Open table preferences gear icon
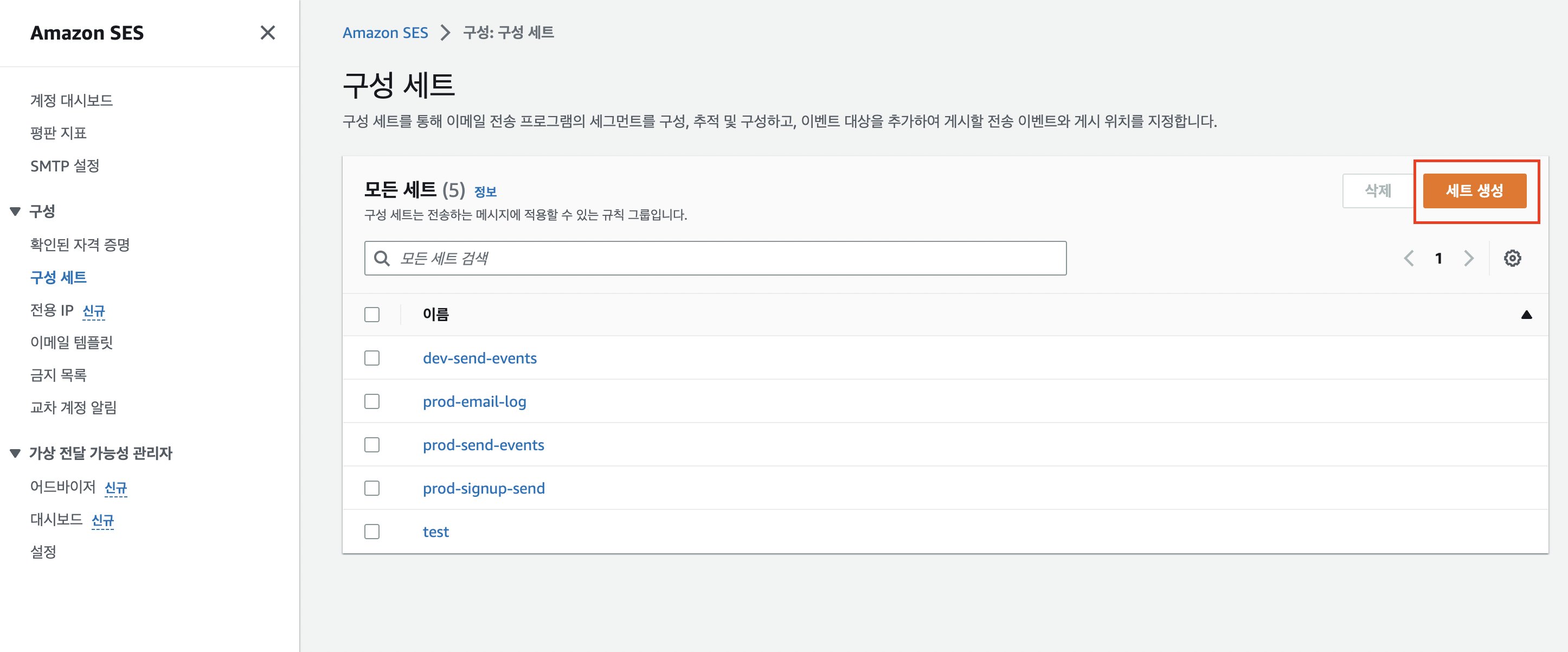1568x652 pixels. (1512, 258)
